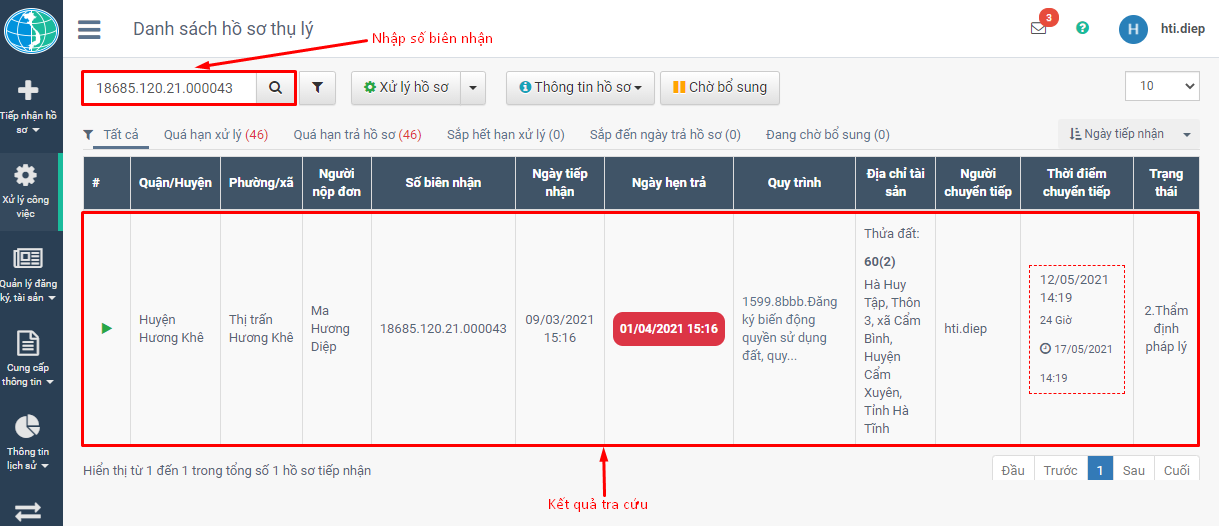
Task: Open Quản lý đăng ký, tài sản menu
Action: [29, 274]
